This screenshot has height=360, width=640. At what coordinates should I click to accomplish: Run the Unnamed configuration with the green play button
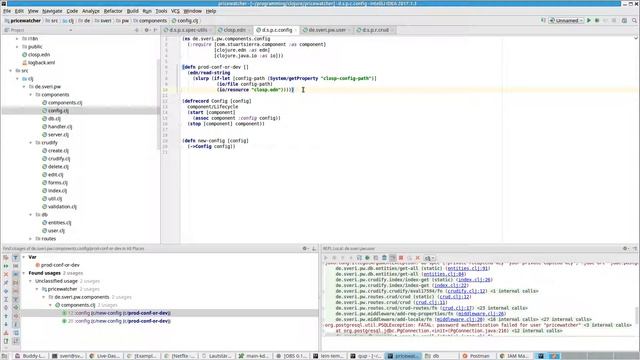589,20
